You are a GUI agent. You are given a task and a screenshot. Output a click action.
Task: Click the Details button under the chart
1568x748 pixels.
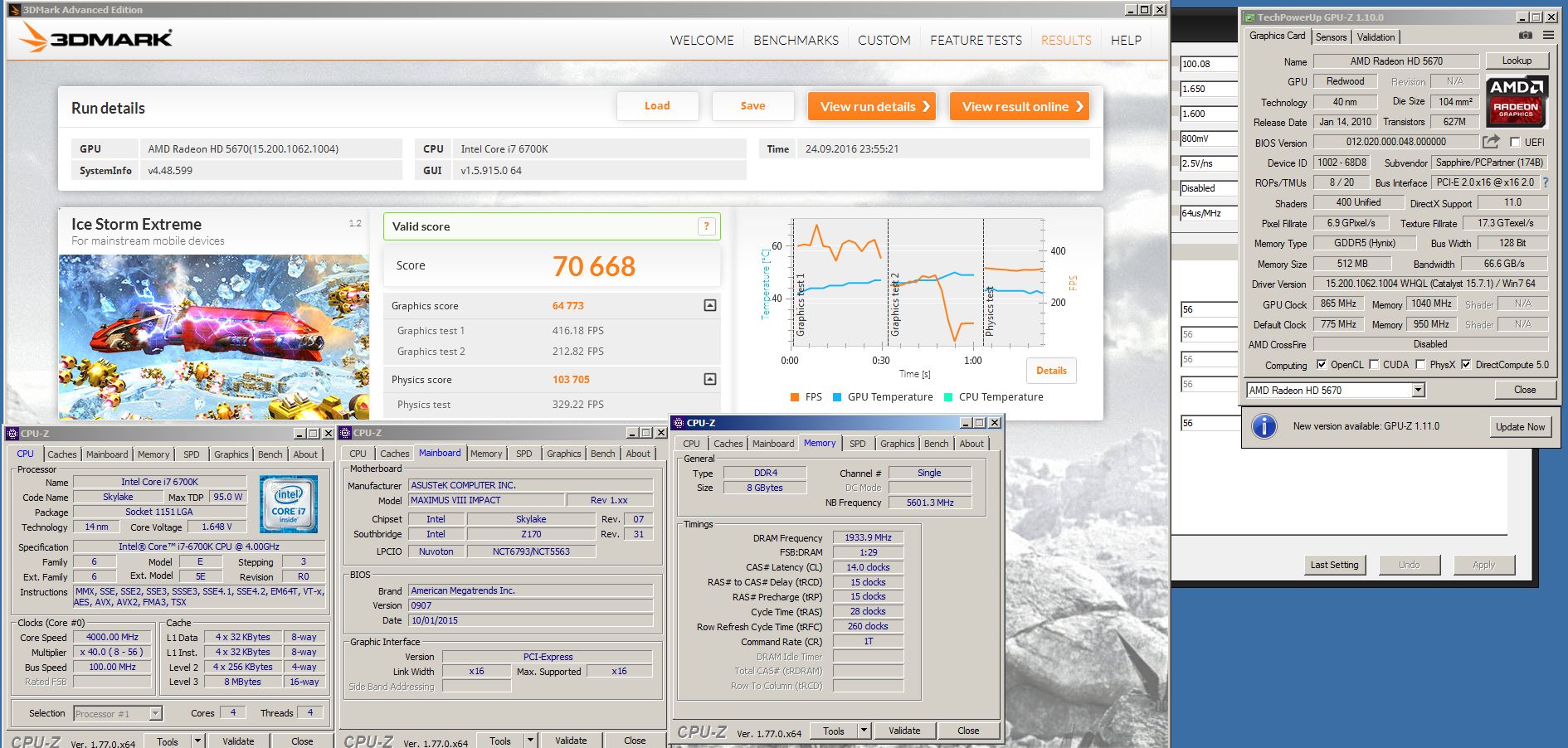(x=1051, y=371)
